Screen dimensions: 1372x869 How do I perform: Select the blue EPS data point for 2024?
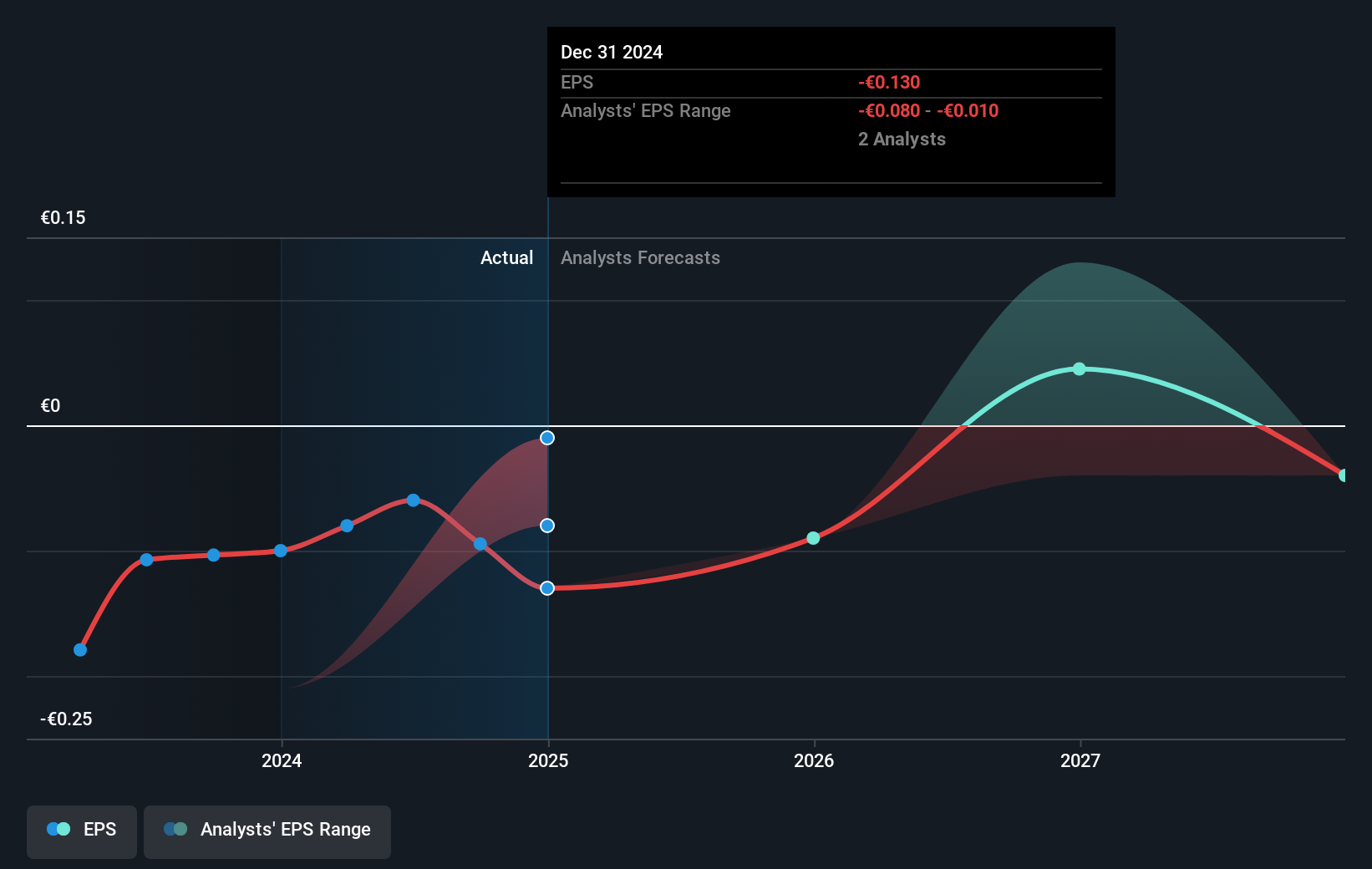pos(281,550)
